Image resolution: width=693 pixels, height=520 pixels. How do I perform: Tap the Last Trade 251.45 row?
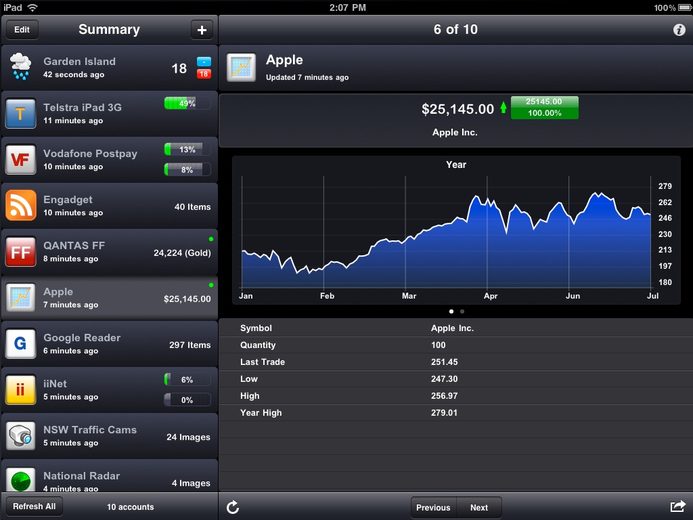pos(456,362)
